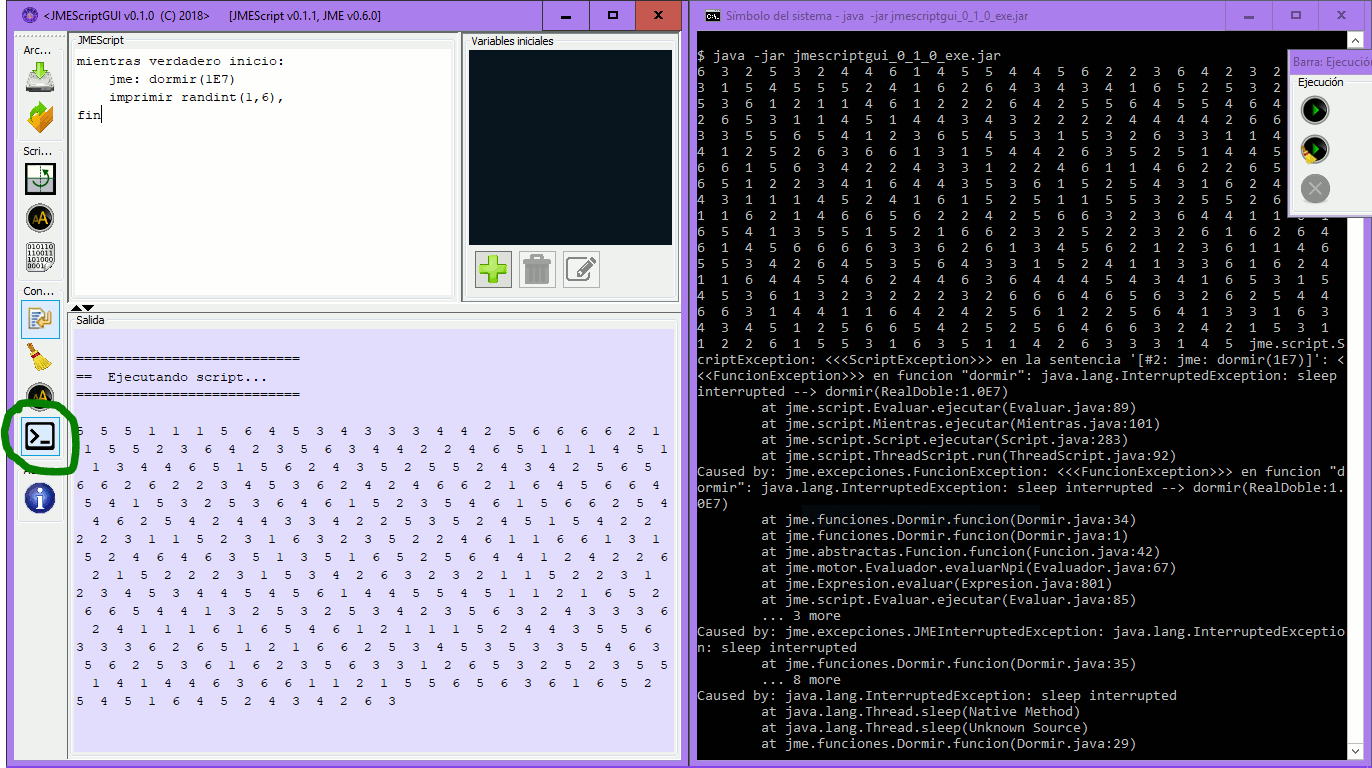Click the dark Variables iniciales list area
Image resolution: width=1372 pixels, height=768 pixels.
click(570, 147)
